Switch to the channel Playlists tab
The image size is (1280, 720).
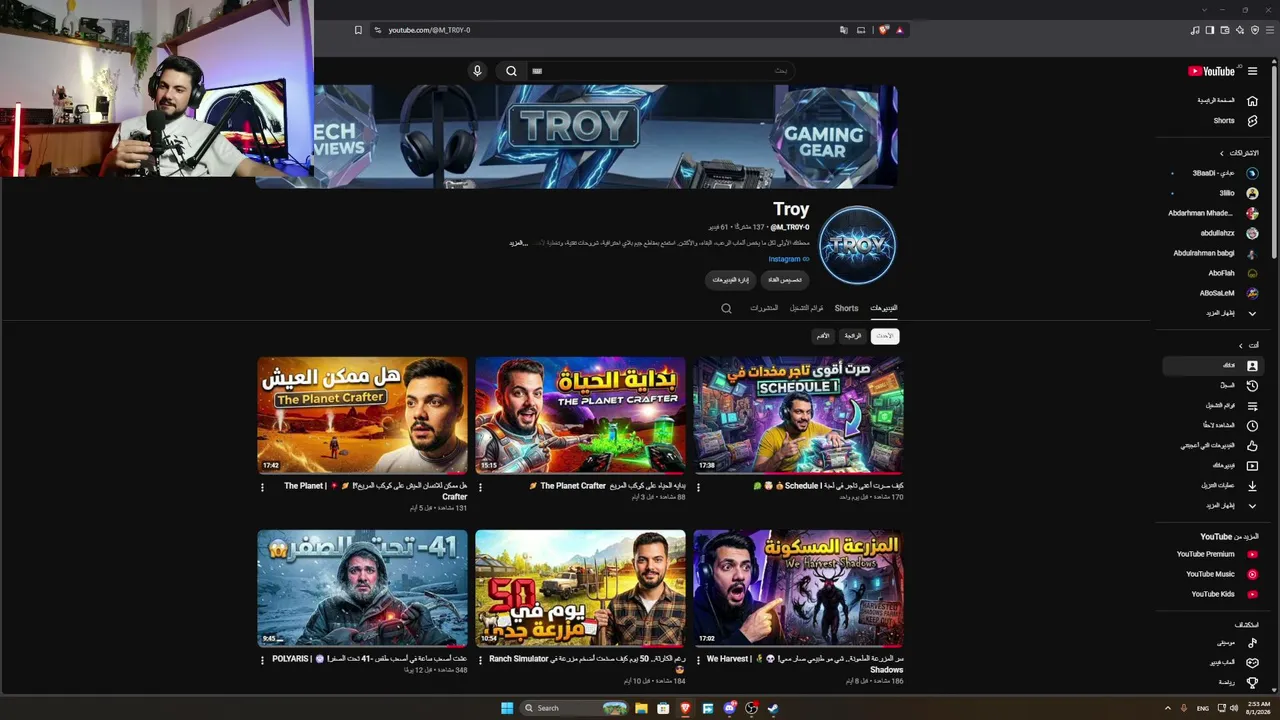pos(807,308)
